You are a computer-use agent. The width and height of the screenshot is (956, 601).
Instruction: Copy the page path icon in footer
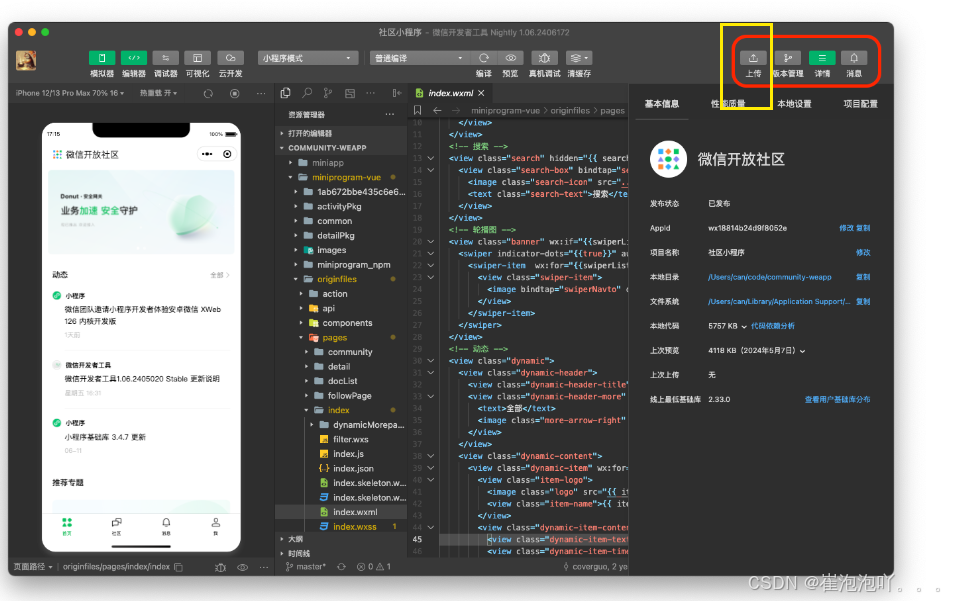point(179,567)
